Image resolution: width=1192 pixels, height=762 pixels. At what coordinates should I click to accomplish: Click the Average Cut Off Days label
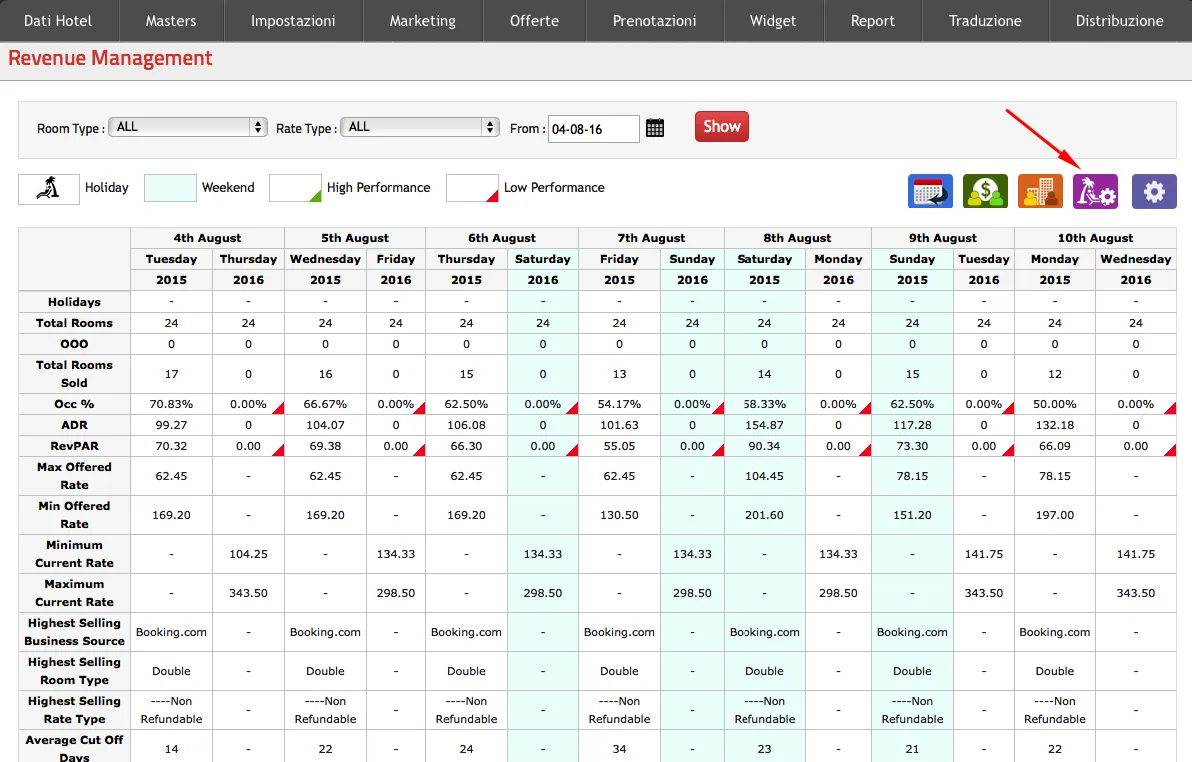[74, 748]
